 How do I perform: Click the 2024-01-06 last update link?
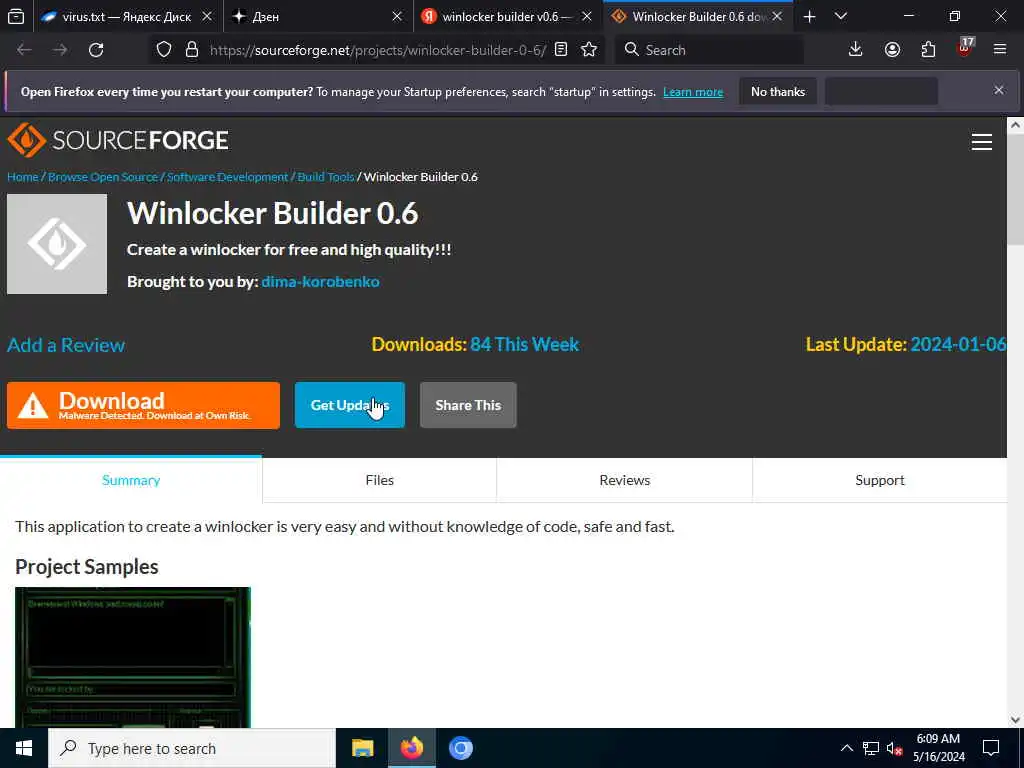[x=958, y=344]
